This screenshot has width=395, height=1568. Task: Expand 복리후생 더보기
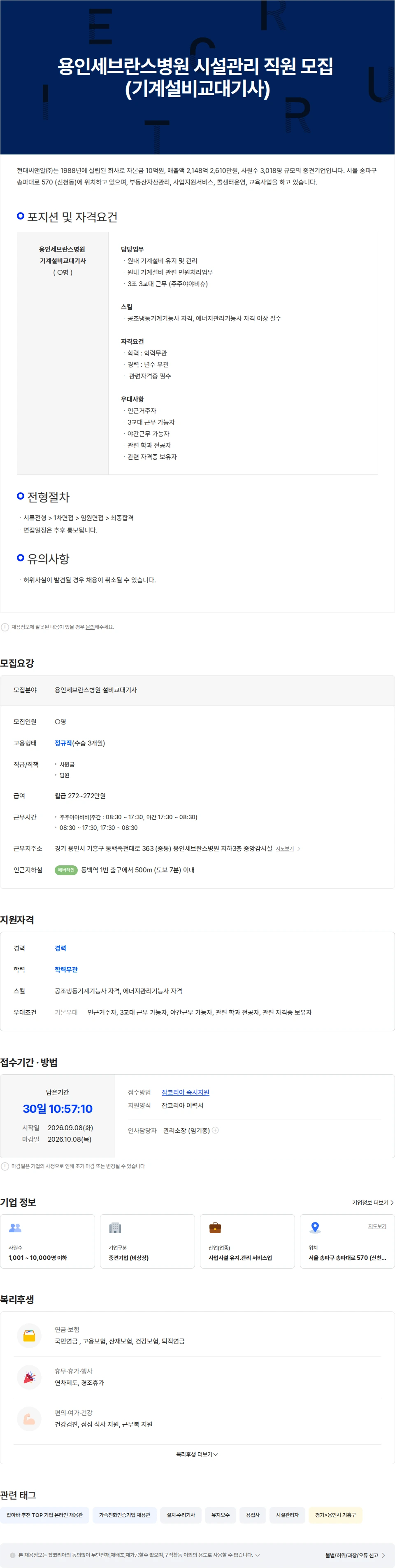click(x=197, y=1454)
